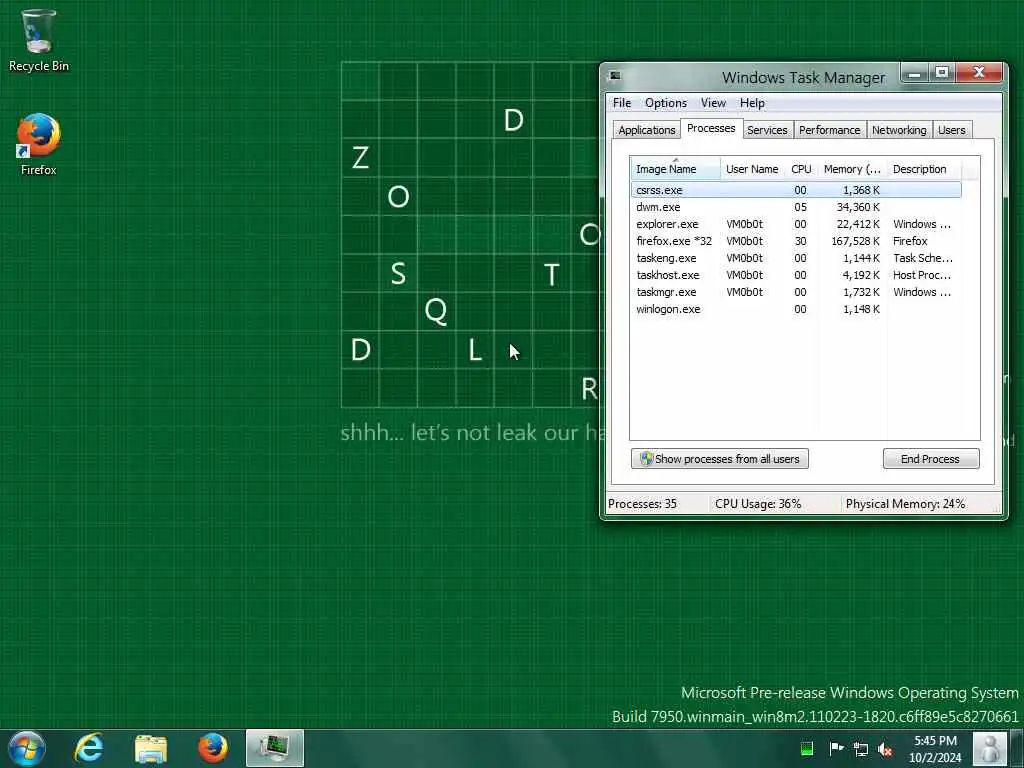Select the taskeng.exe process row
The width and height of the screenshot is (1024, 768).
tap(796, 258)
